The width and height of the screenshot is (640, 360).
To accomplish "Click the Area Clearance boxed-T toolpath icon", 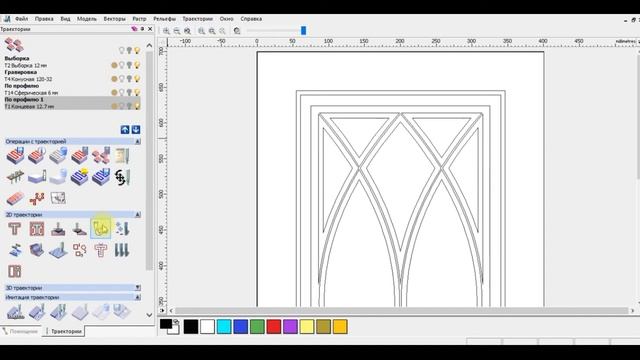I will coord(37,229).
